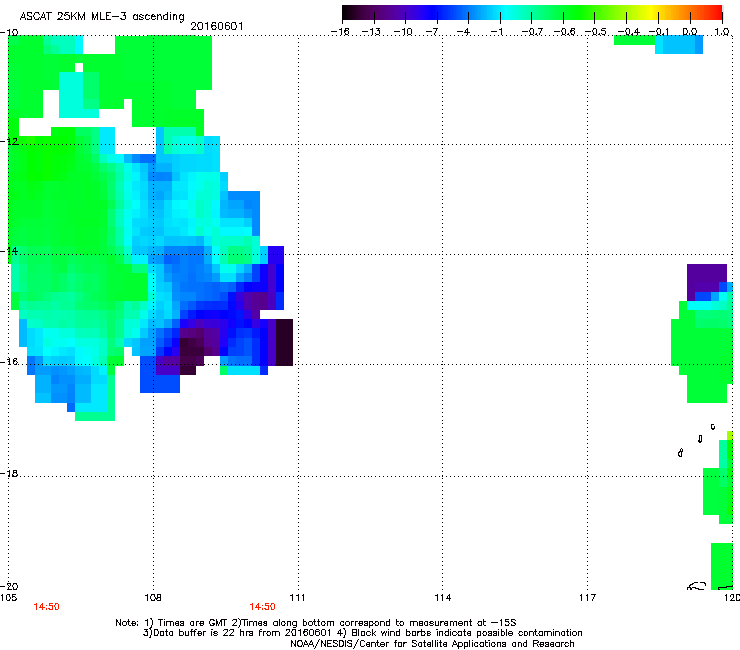Click the color bar label -0.6

click(564, 32)
